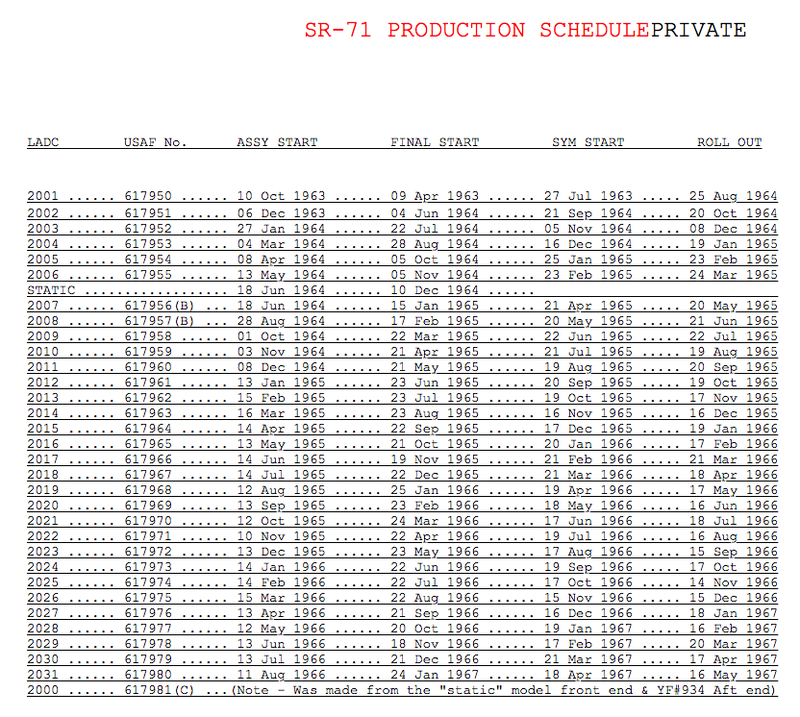Viewport: 800px width, 717px height.
Task: Select LADC number 2004
Action: coord(43,244)
